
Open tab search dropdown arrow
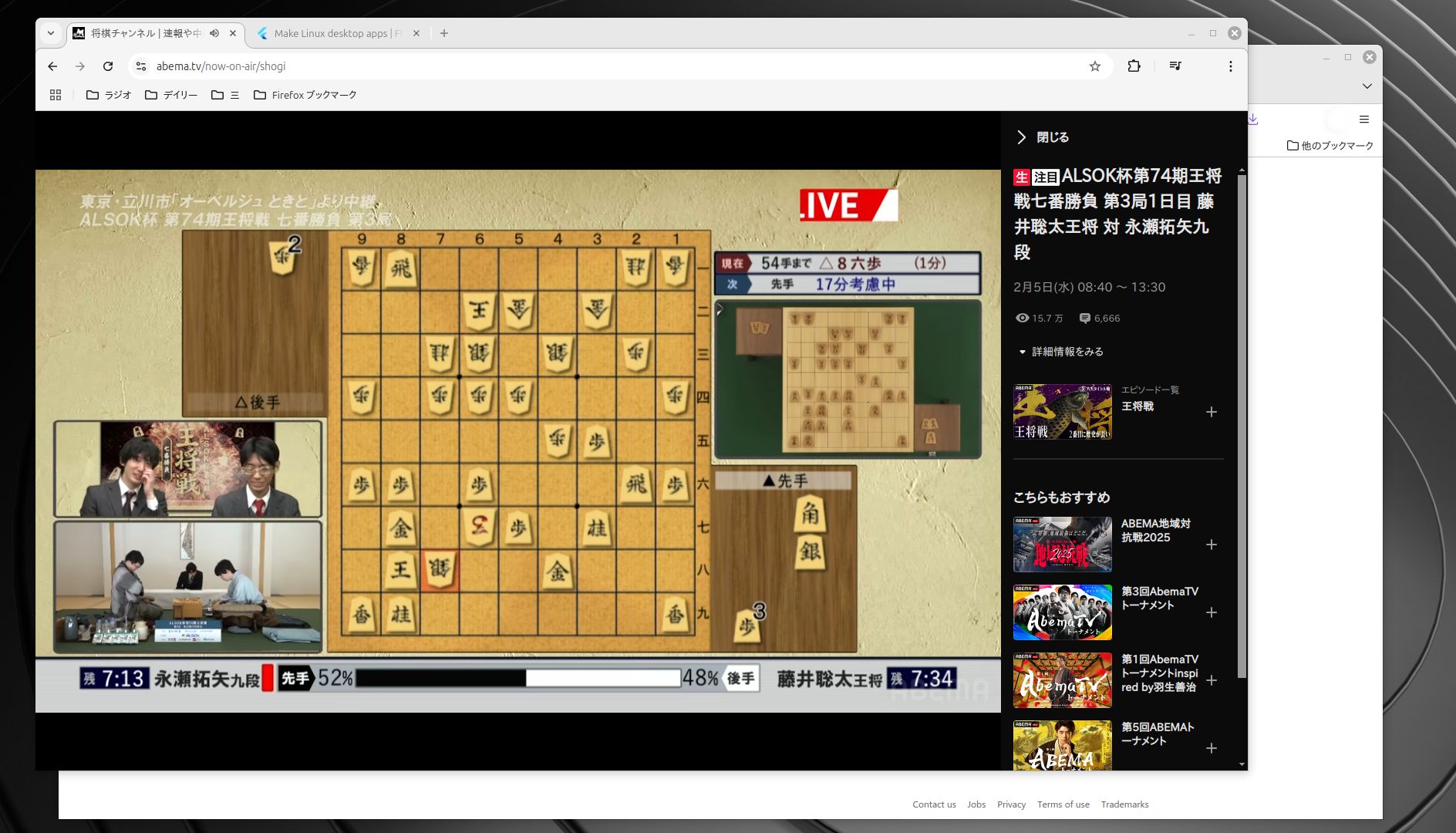(x=51, y=33)
